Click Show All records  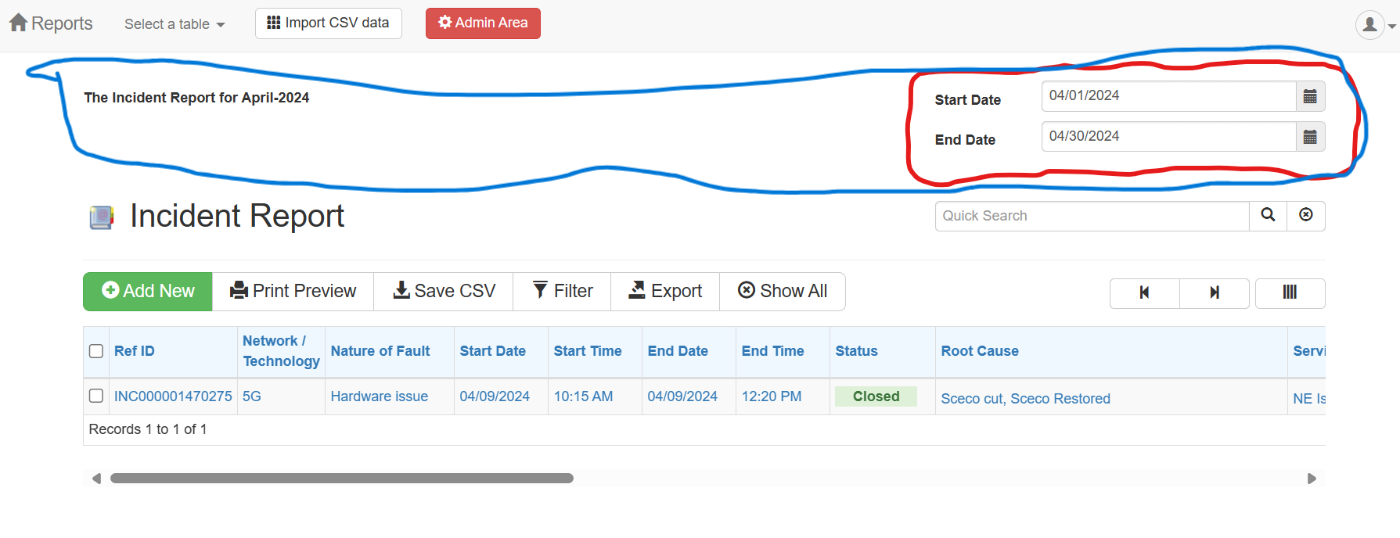[783, 291]
